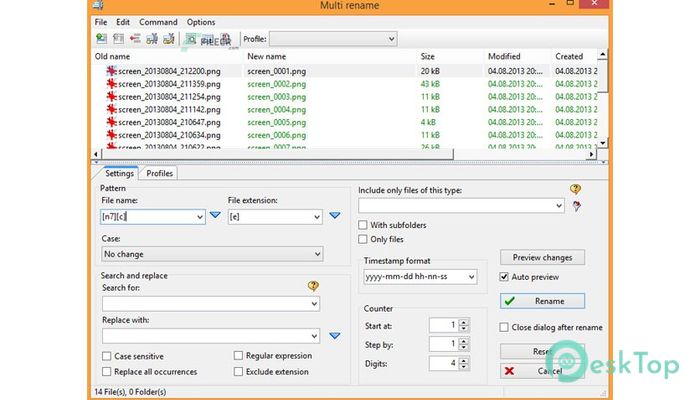Open the Search for dropdown
The height and width of the screenshot is (400, 700).
tap(314, 304)
